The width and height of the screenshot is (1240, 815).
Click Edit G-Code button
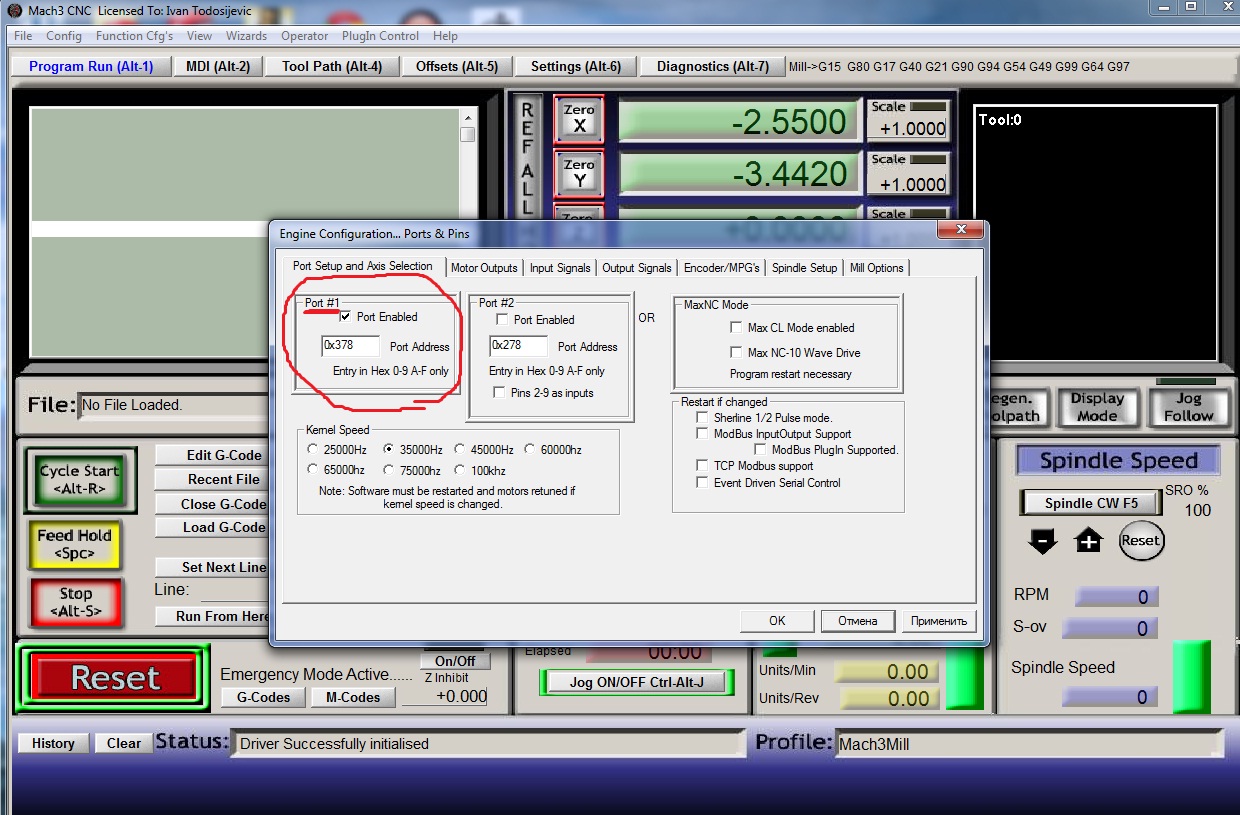[212, 455]
